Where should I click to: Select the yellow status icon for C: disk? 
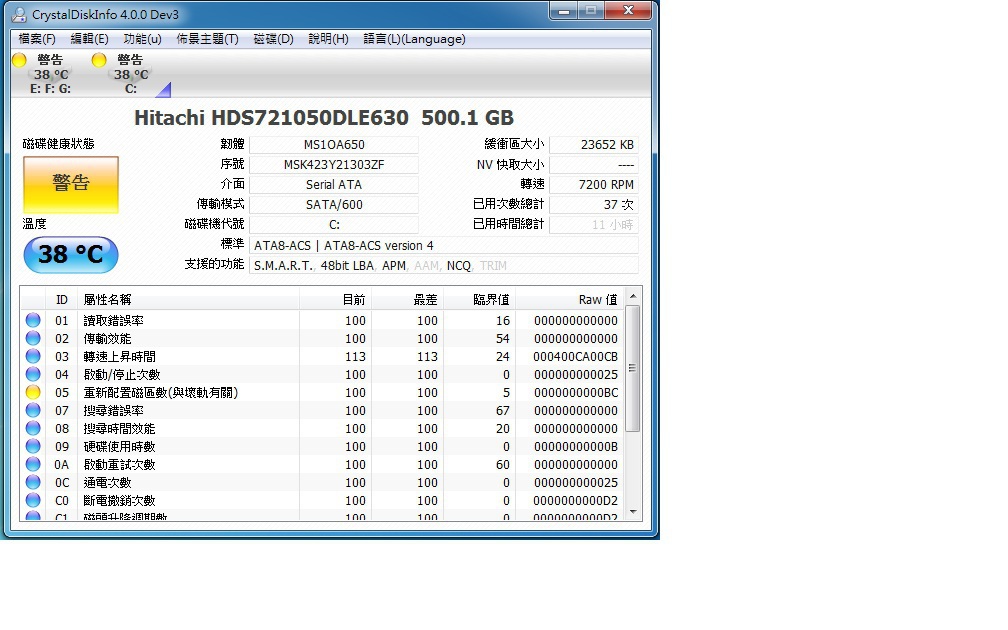[99, 60]
